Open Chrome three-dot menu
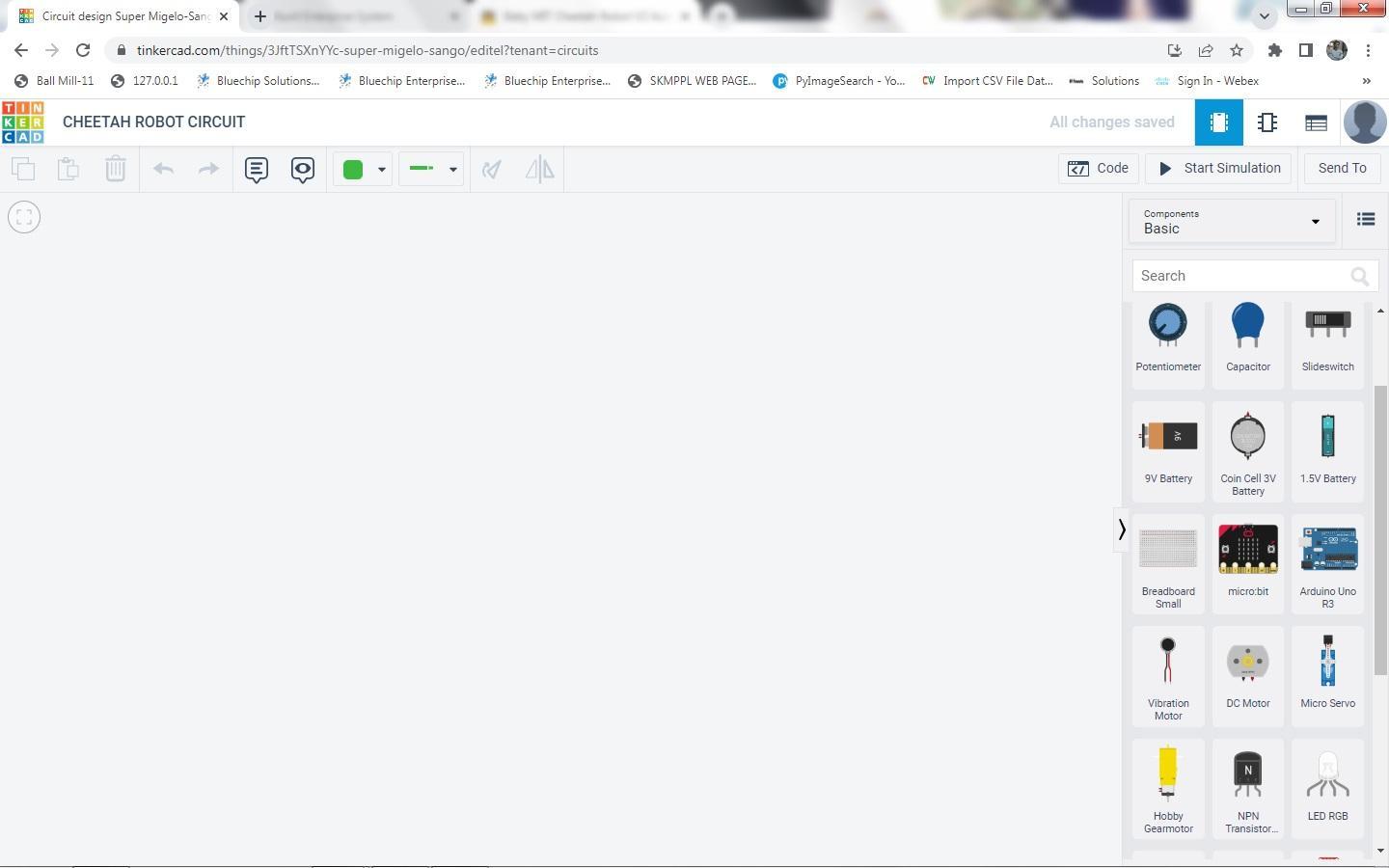This screenshot has width=1389, height=868. [x=1368, y=50]
